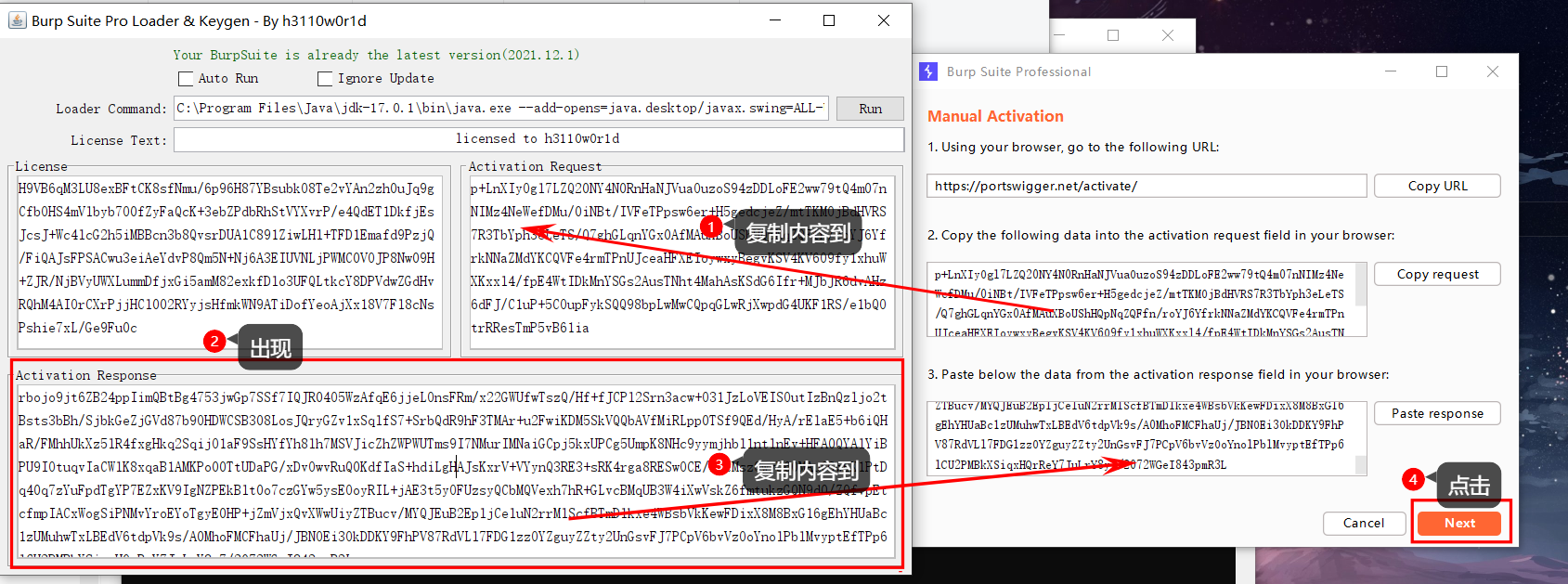Screen dimensions: 1568x584
Task: Maximize the Burp Suite Professional dialog
Action: point(1442,71)
